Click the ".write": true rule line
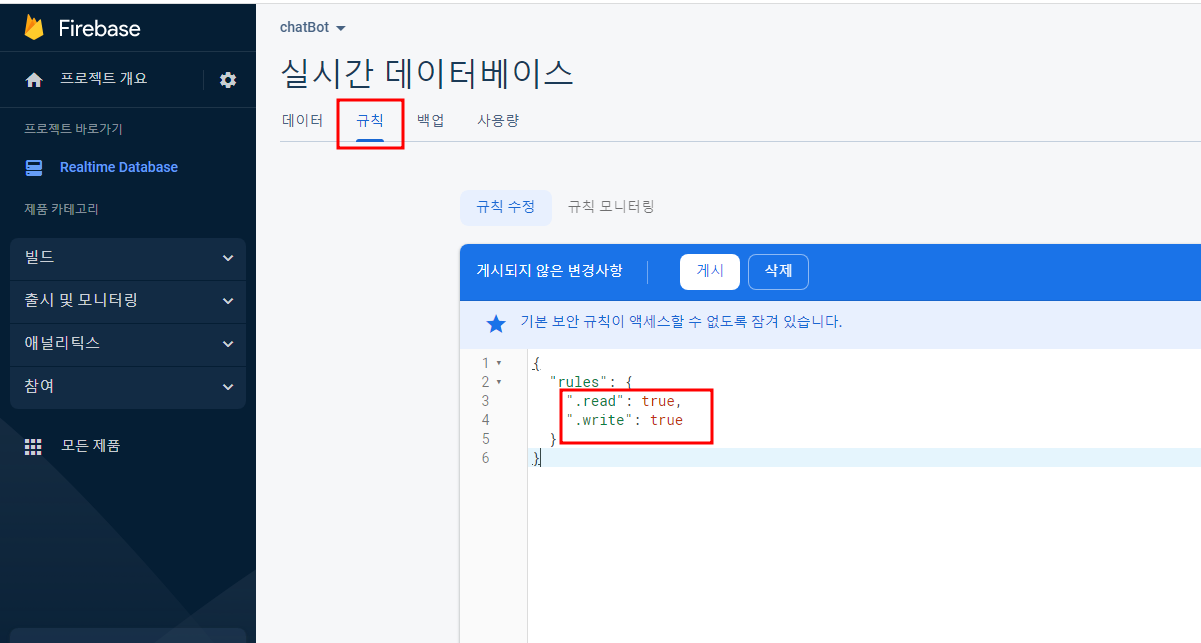This screenshot has width=1201, height=643. [x=624, y=420]
